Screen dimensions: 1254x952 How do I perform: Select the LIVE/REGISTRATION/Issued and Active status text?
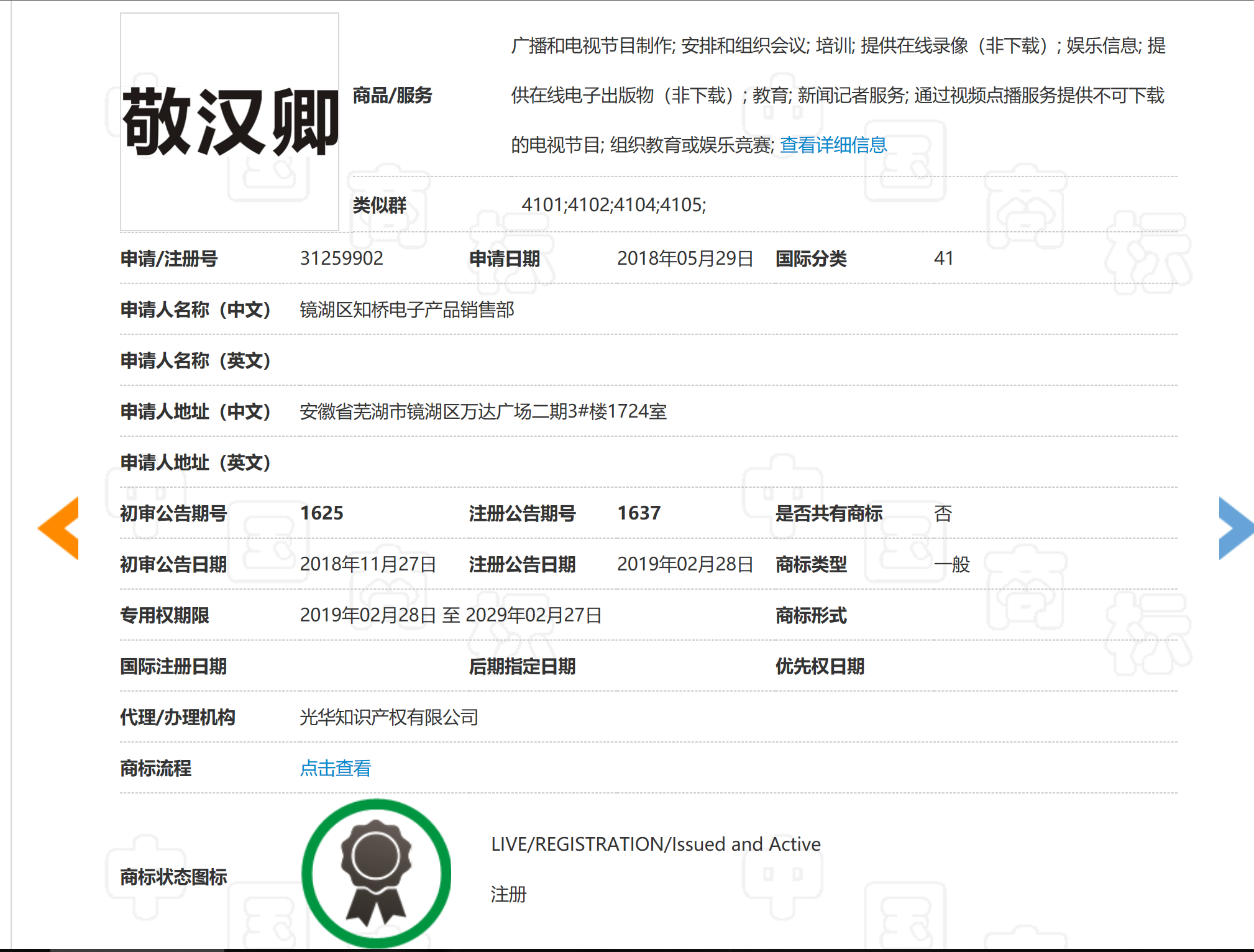[x=656, y=844]
